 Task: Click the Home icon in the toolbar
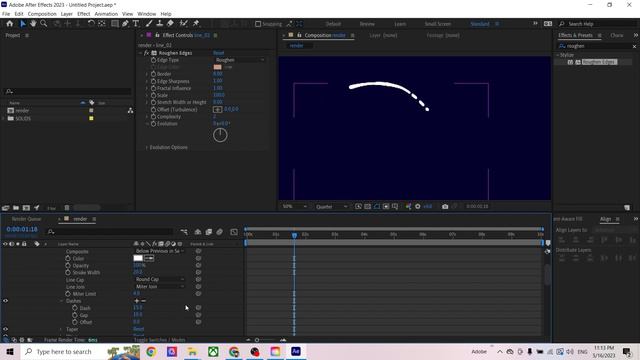[x=9, y=24]
